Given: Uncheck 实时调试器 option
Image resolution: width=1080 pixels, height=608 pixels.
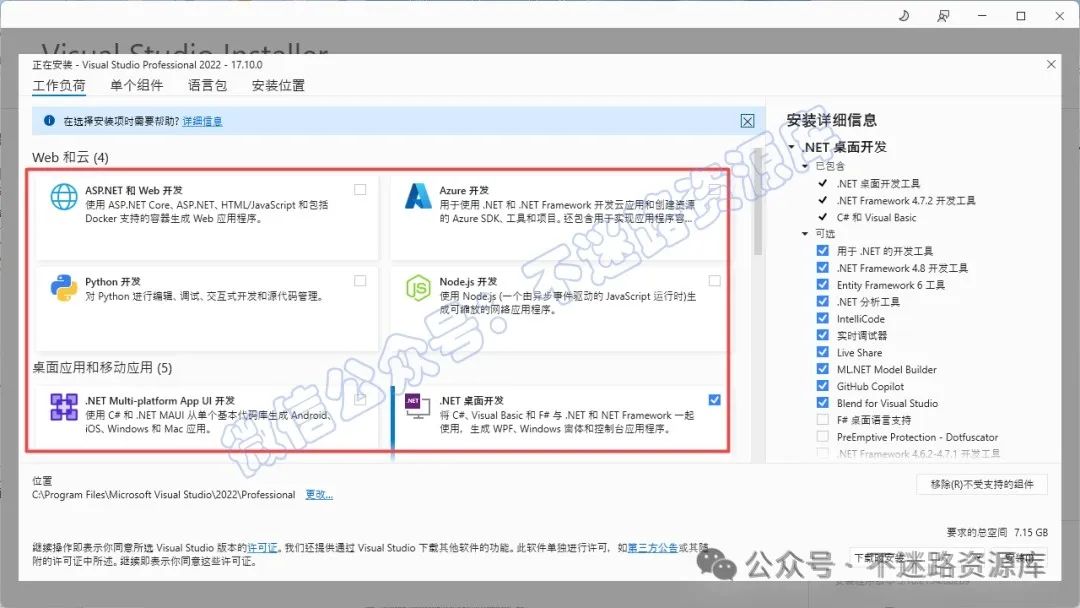Looking at the screenshot, I should pos(822,335).
